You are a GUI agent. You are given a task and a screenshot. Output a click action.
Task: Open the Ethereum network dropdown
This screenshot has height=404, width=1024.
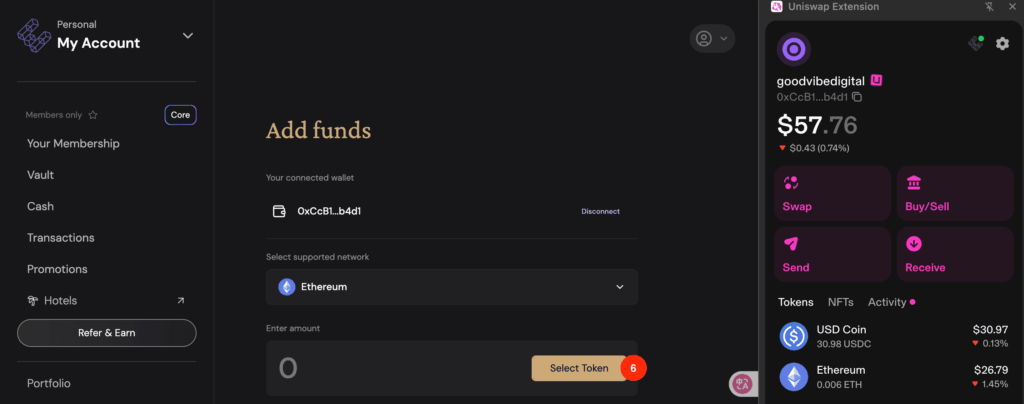pos(451,287)
